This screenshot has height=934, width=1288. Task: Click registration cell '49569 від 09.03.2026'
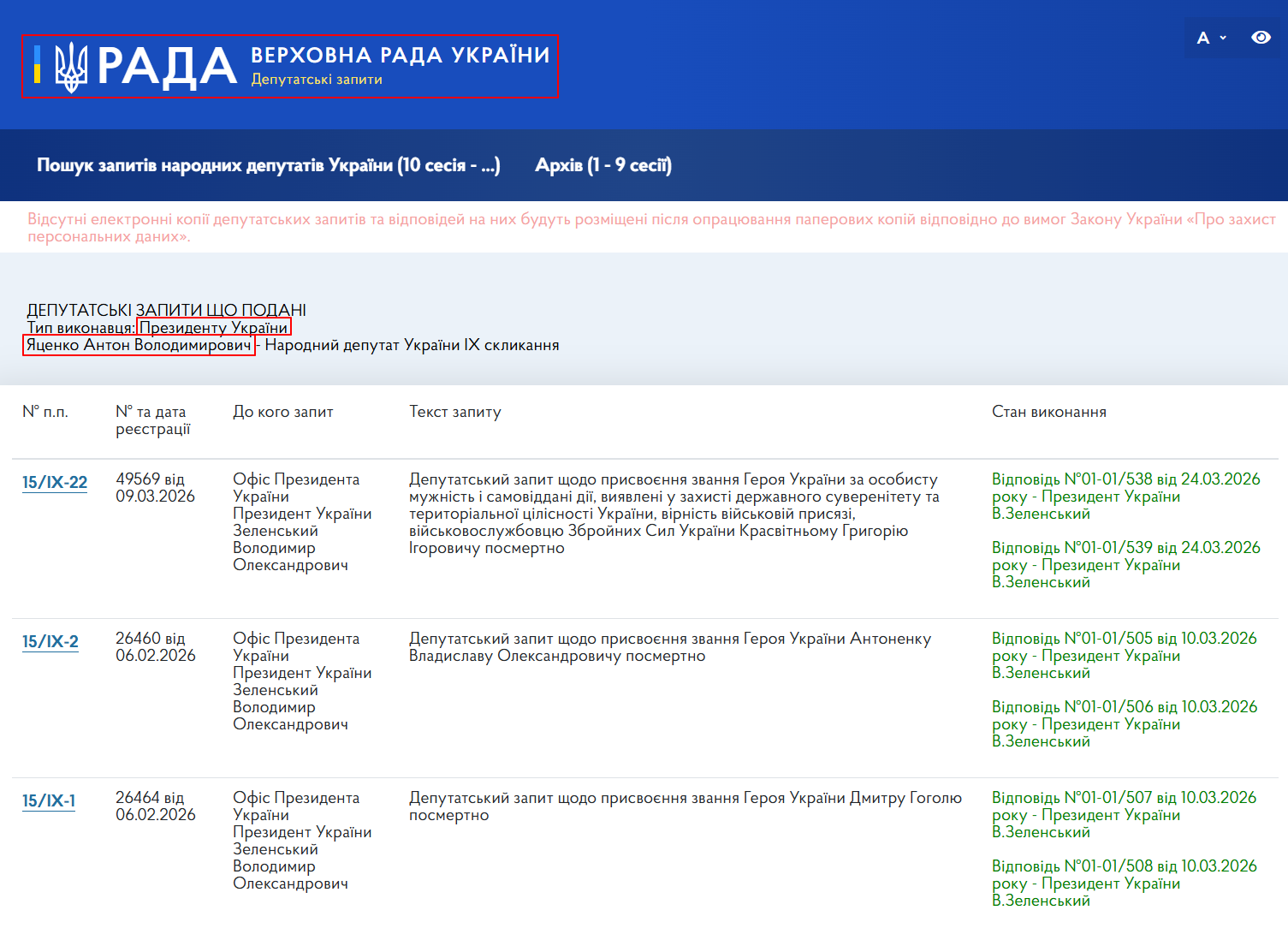point(155,488)
